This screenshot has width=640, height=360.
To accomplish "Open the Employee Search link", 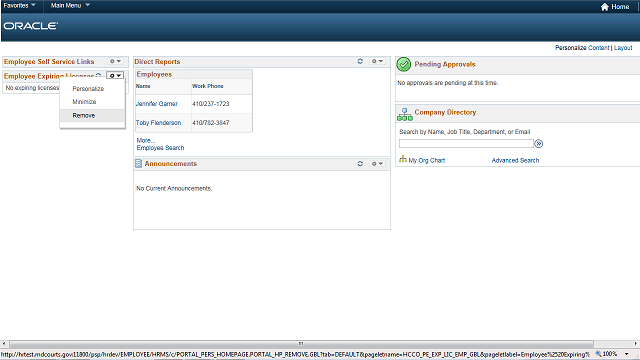I will pos(160,148).
